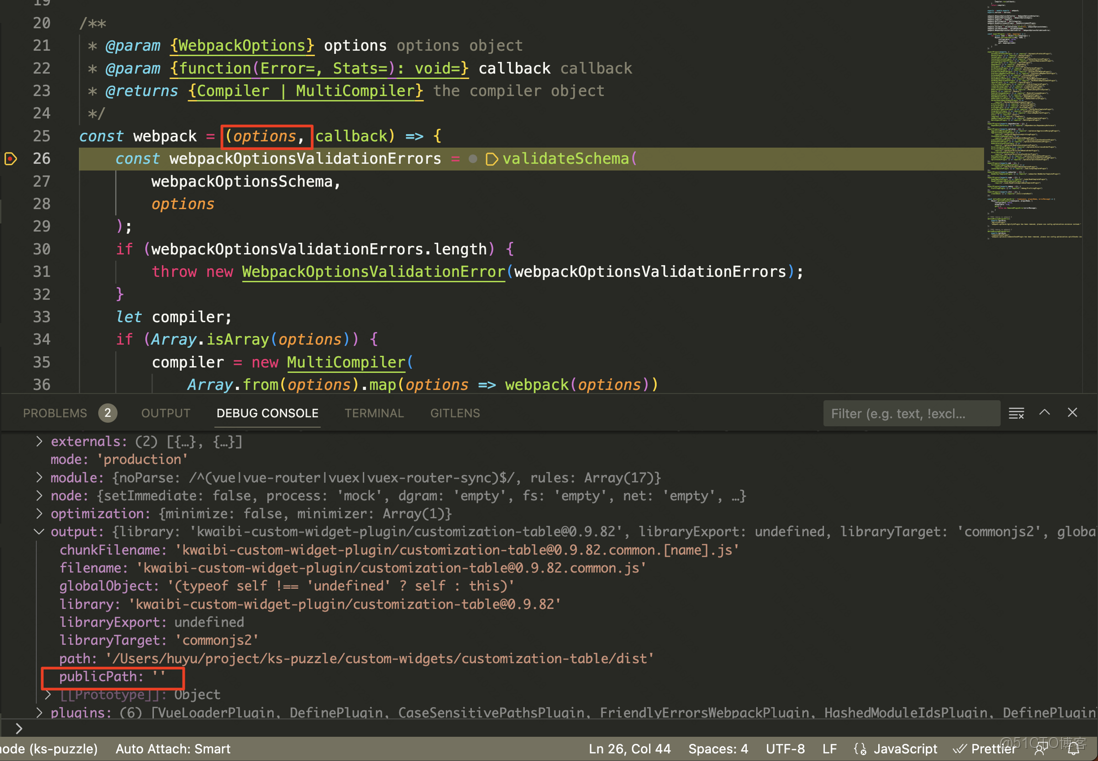
Task: Click the path: '/Users/huyu/project…' row
Action: pyautogui.click(x=356, y=659)
